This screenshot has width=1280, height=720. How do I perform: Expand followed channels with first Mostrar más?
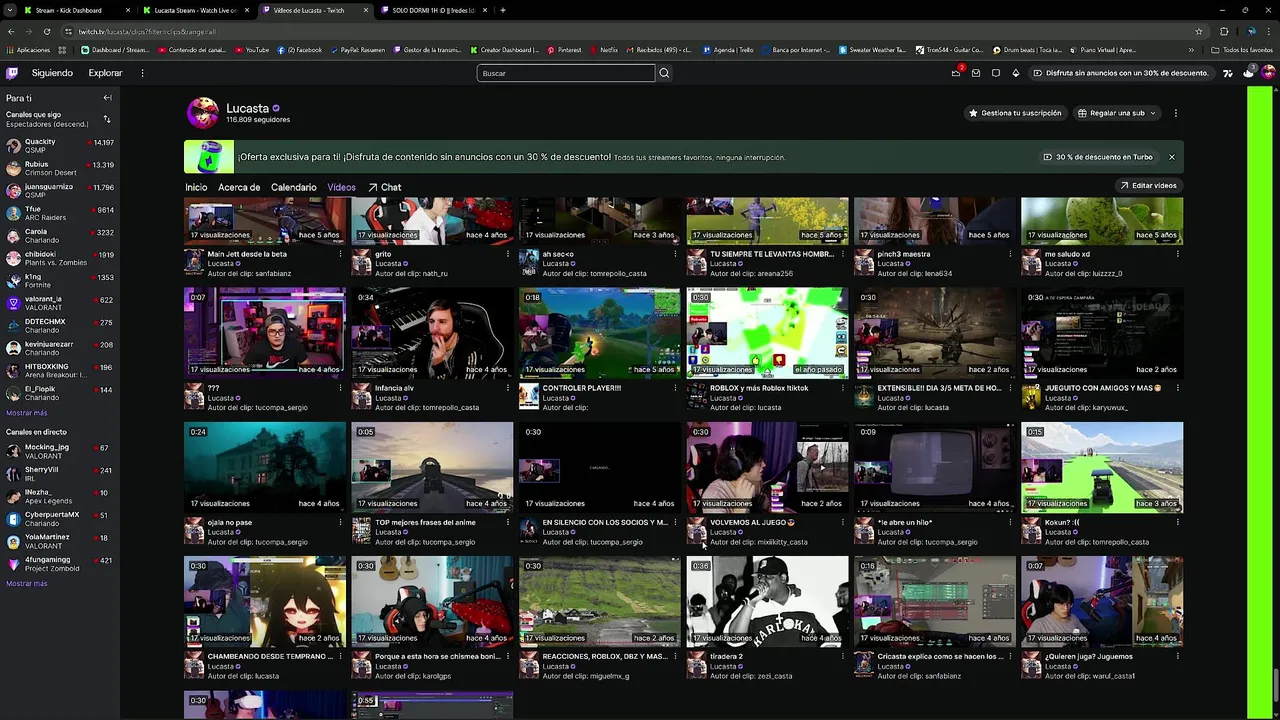tap(27, 413)
